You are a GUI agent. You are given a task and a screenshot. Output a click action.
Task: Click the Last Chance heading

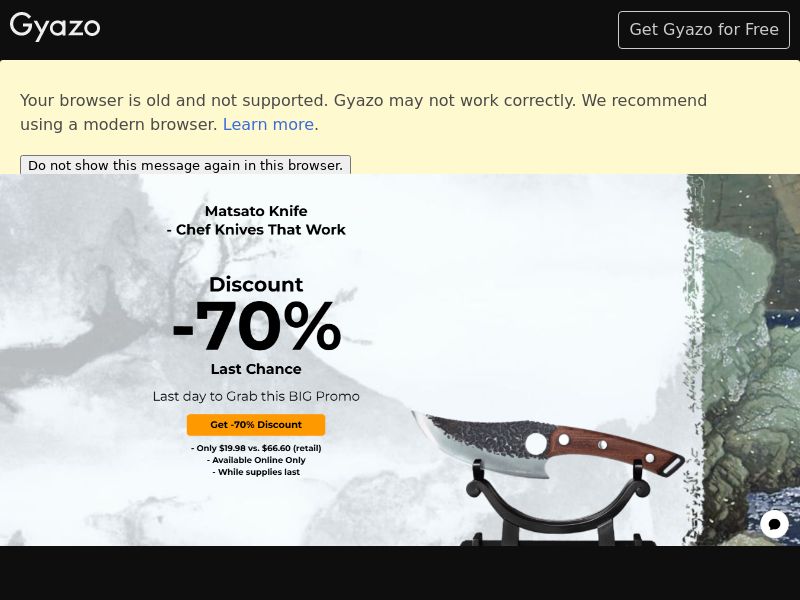pos(256,369)
